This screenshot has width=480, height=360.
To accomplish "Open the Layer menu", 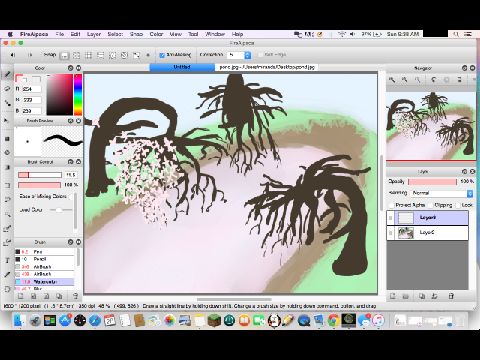I will 94,34.
